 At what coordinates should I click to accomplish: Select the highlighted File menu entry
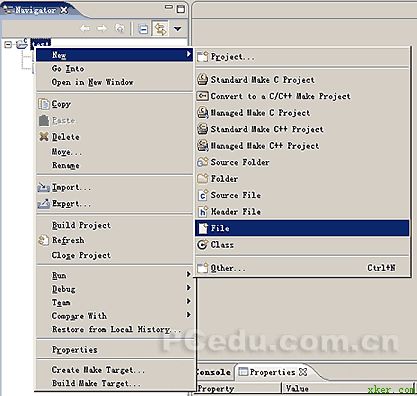point(302,228)
